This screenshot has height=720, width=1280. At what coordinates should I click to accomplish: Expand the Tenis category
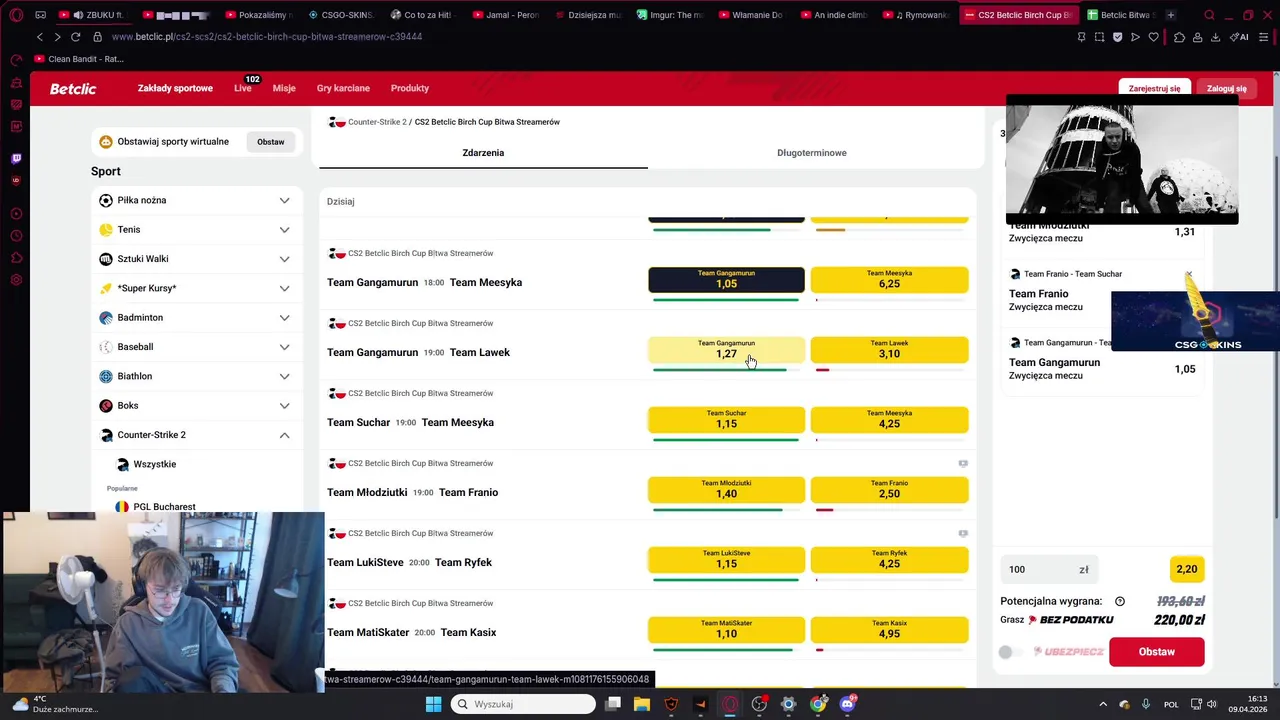point(284,229)
